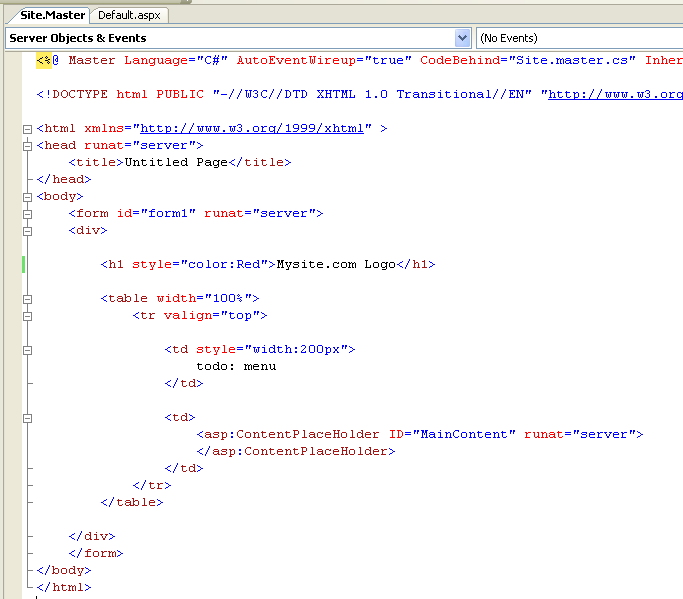
Task: Collapse the body tag outlining node
Action: tap(28, 197)
